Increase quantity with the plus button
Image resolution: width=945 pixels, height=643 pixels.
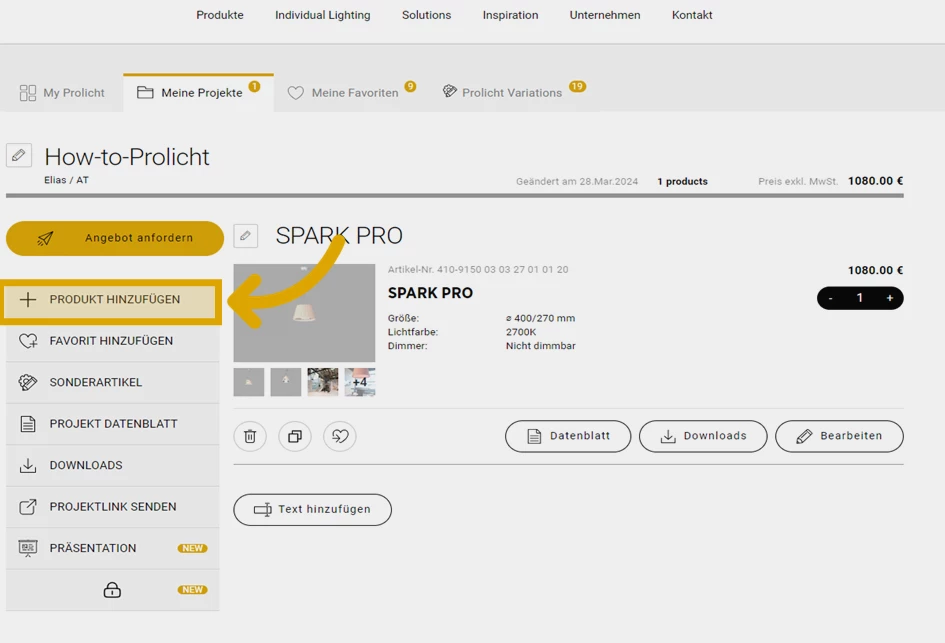tap(889, 298)
